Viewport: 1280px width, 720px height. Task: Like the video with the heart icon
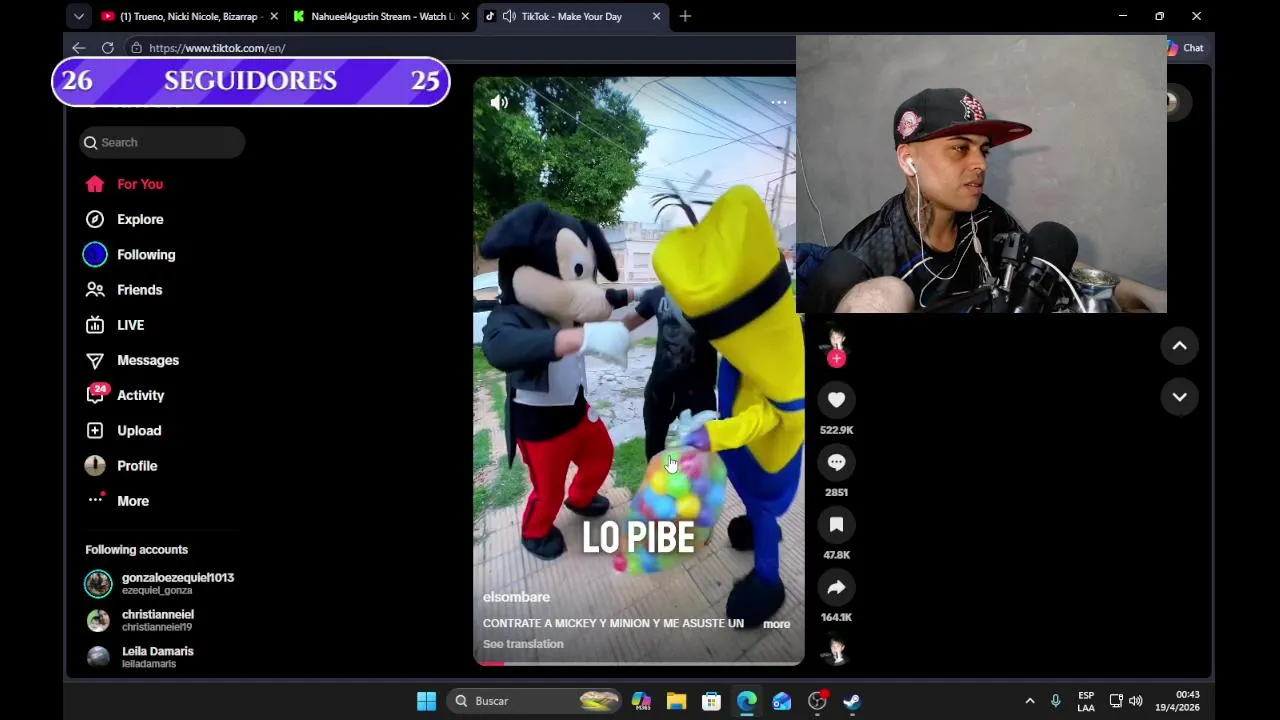(836, 400)
